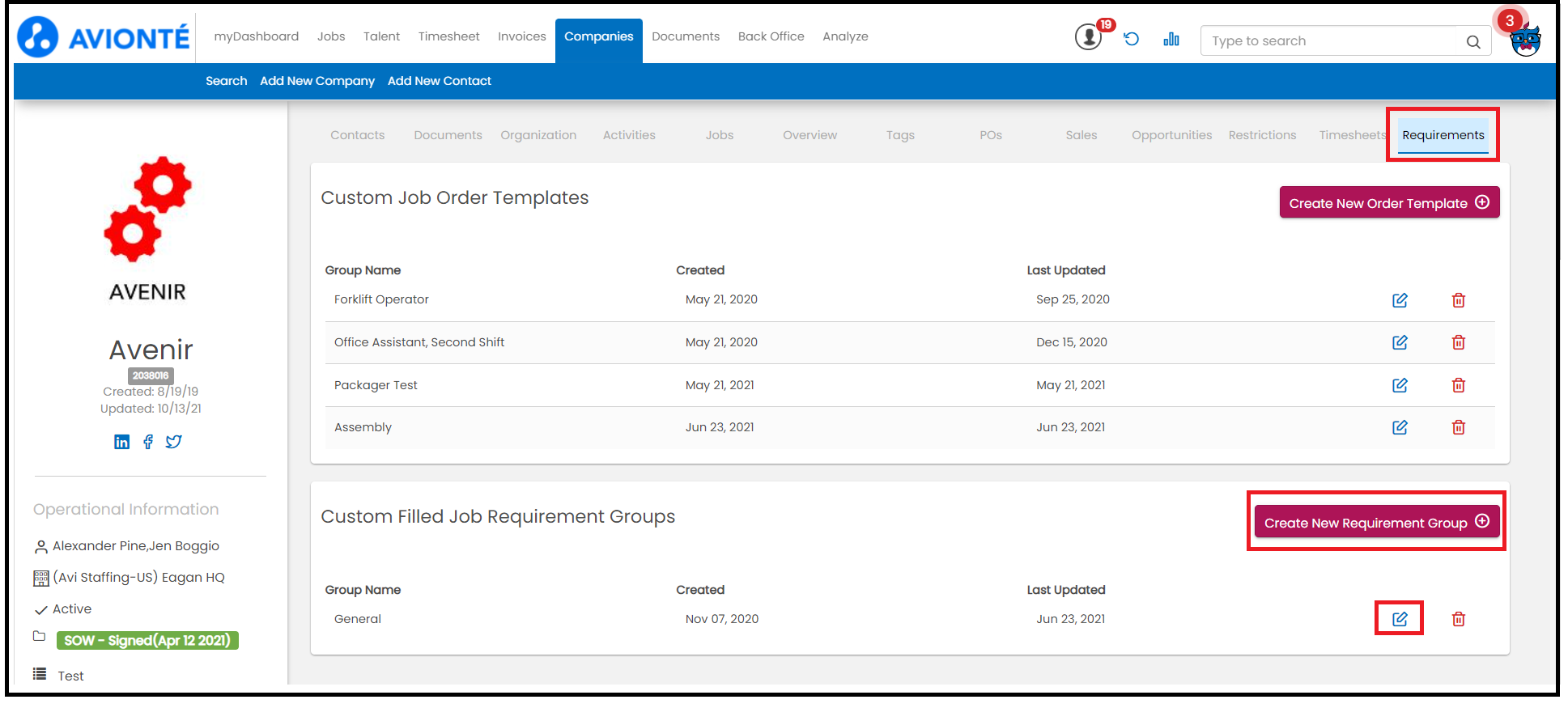This screenshot has height=708, width=1568.
Task: Click the Search link in blue bar
Action: click(227, 81)
